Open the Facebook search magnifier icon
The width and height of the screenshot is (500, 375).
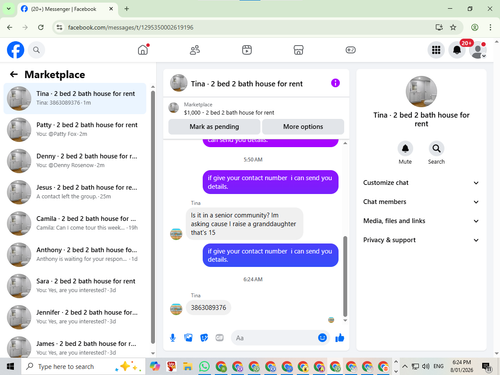click(36, 50)
